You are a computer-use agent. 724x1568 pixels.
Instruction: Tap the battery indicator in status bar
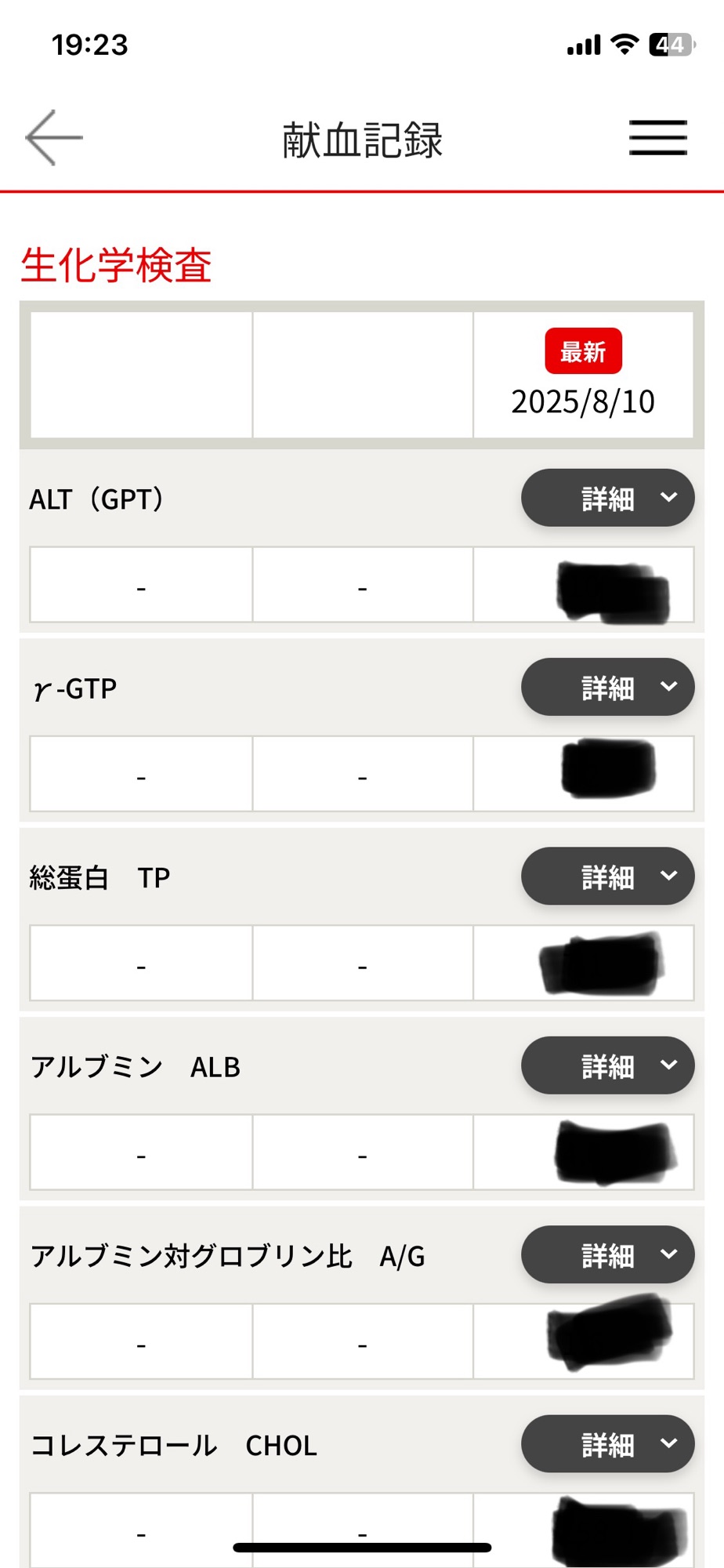[x=672, y=45]
